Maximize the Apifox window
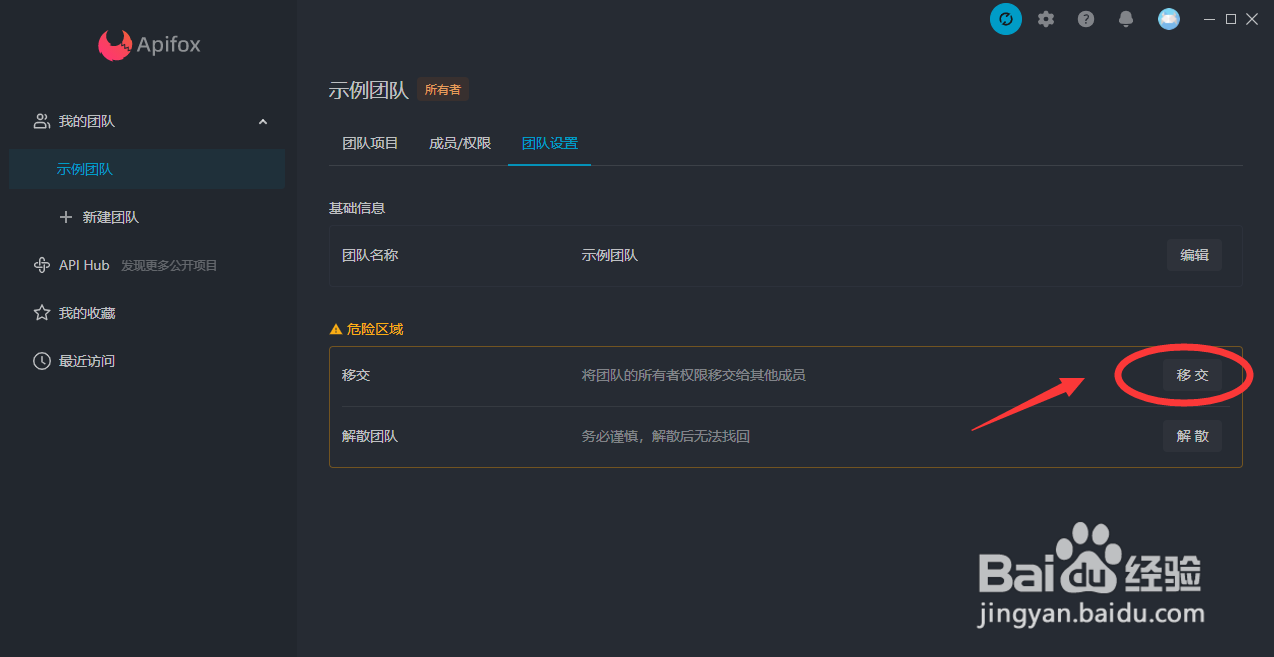Screen dimensions: 1274x657 (1231, 19)
